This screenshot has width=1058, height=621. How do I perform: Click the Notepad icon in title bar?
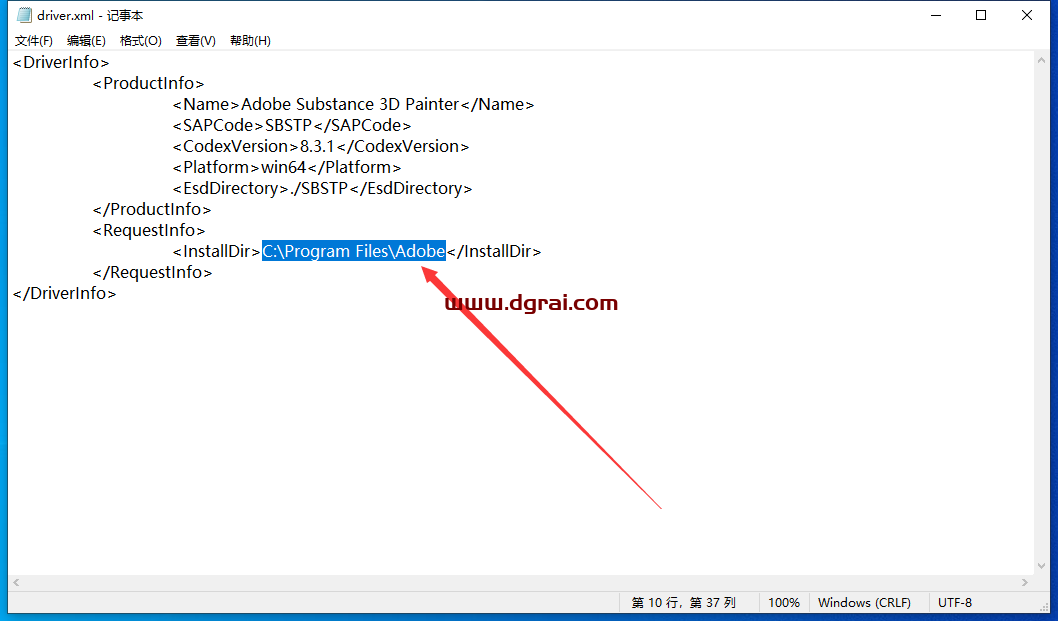point(24,15)
